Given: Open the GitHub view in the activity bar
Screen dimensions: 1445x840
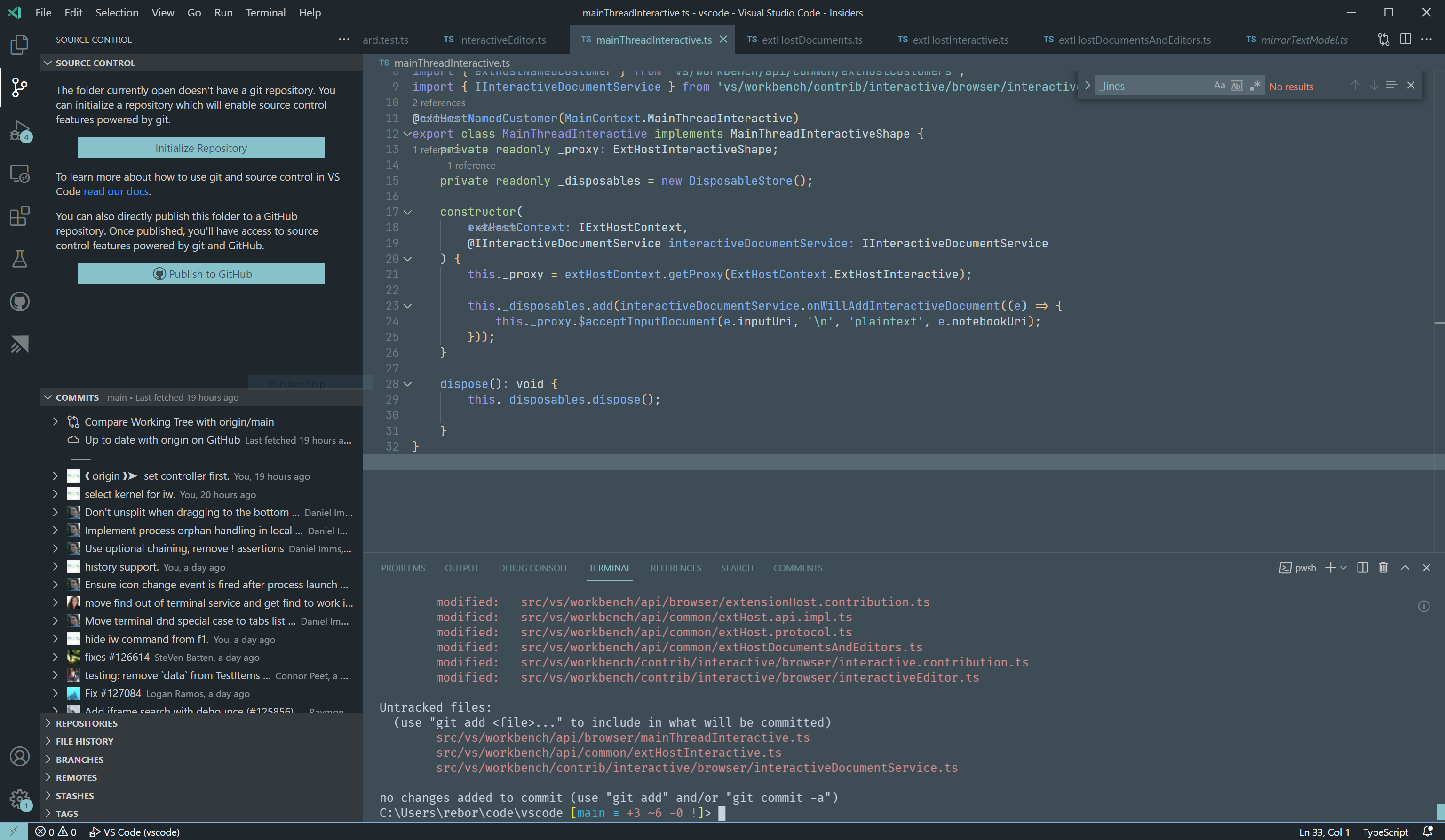Looking at the screenshot, I should coord(19,301).
